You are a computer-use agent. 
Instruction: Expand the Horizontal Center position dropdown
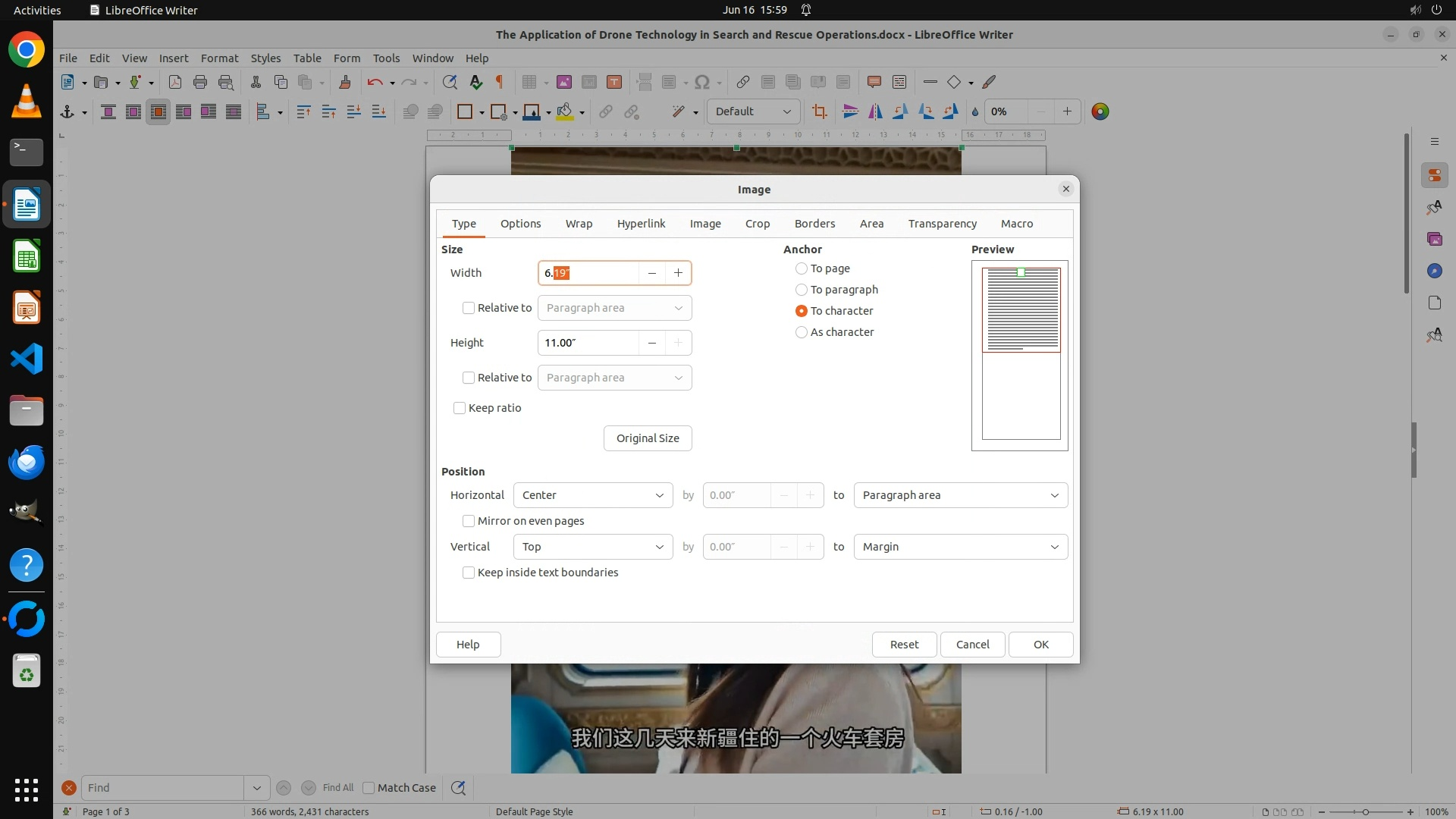tap(593, 495)
